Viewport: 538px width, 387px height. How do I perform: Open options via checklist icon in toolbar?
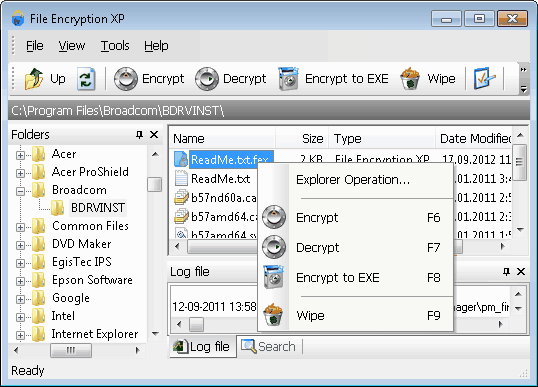pos(484,79)
